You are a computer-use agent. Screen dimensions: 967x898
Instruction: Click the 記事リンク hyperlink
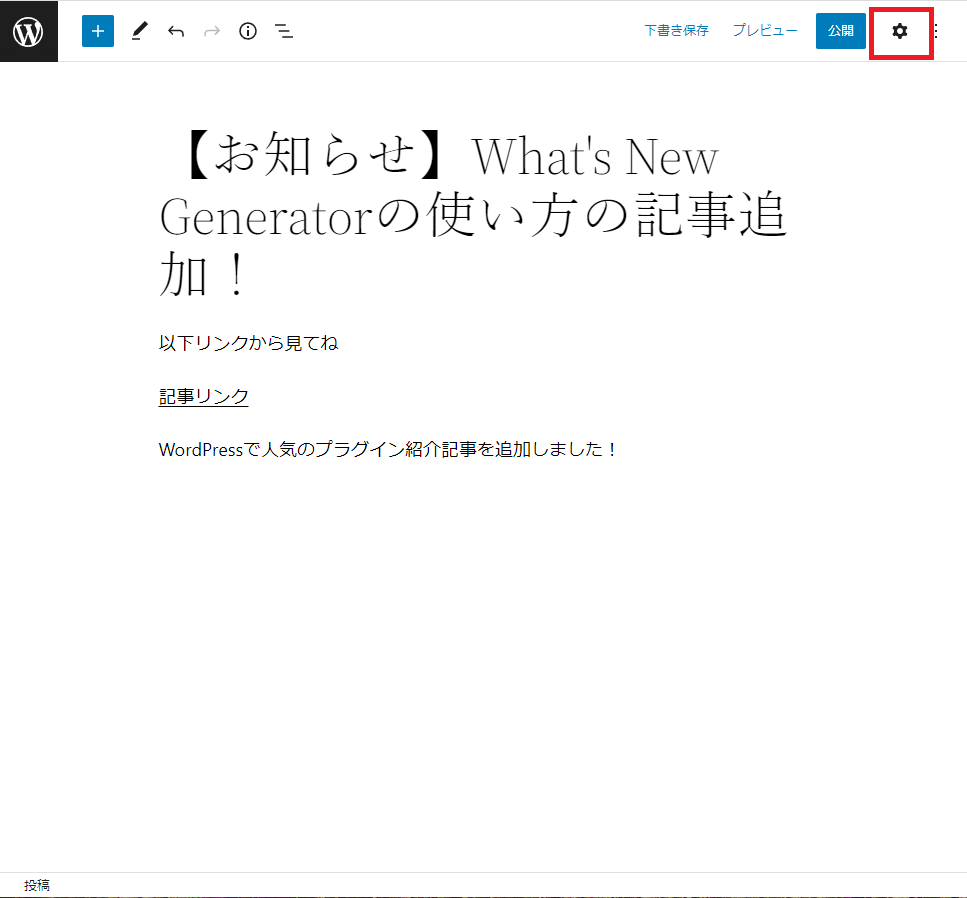click(204, 396)
